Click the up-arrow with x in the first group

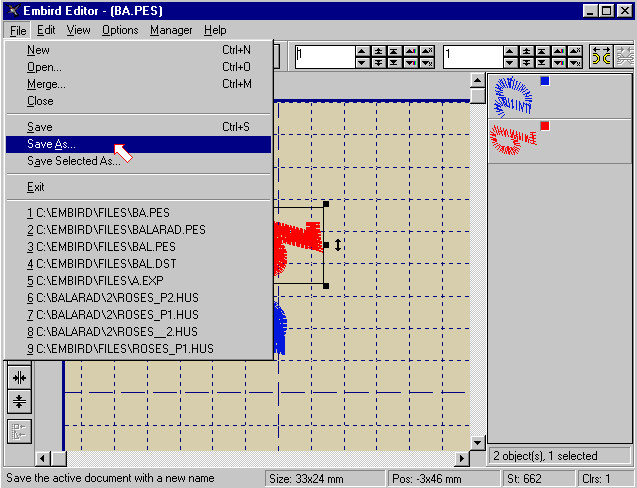427,51
